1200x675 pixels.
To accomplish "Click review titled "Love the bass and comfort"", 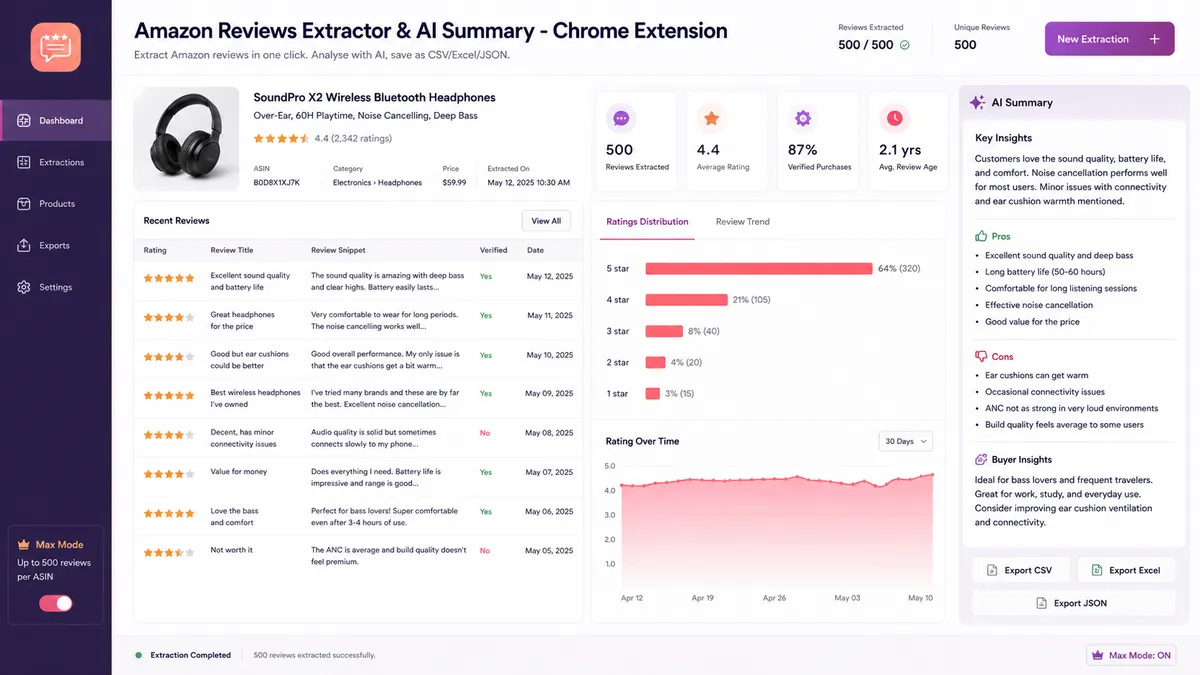I will (x=233, y=516).
